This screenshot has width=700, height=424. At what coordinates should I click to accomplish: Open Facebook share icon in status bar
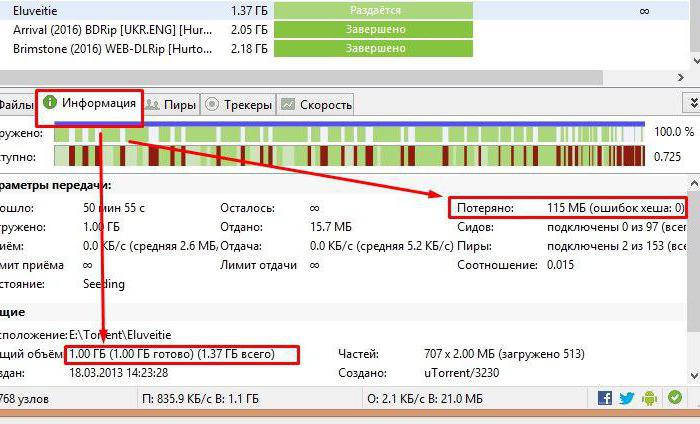click(x=605, y=398)
